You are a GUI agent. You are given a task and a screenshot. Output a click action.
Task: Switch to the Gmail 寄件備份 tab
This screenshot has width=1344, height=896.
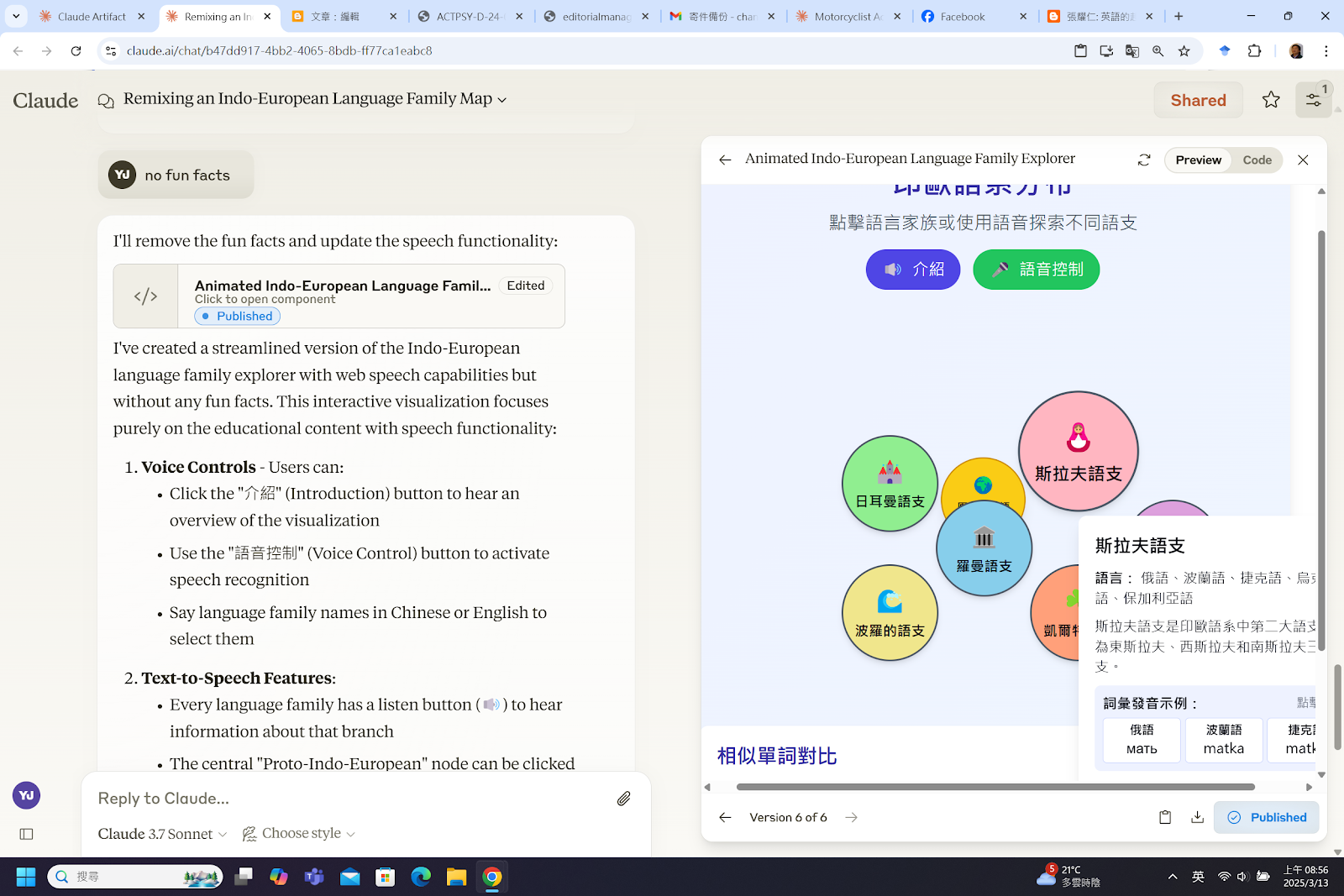coord(722,16)
